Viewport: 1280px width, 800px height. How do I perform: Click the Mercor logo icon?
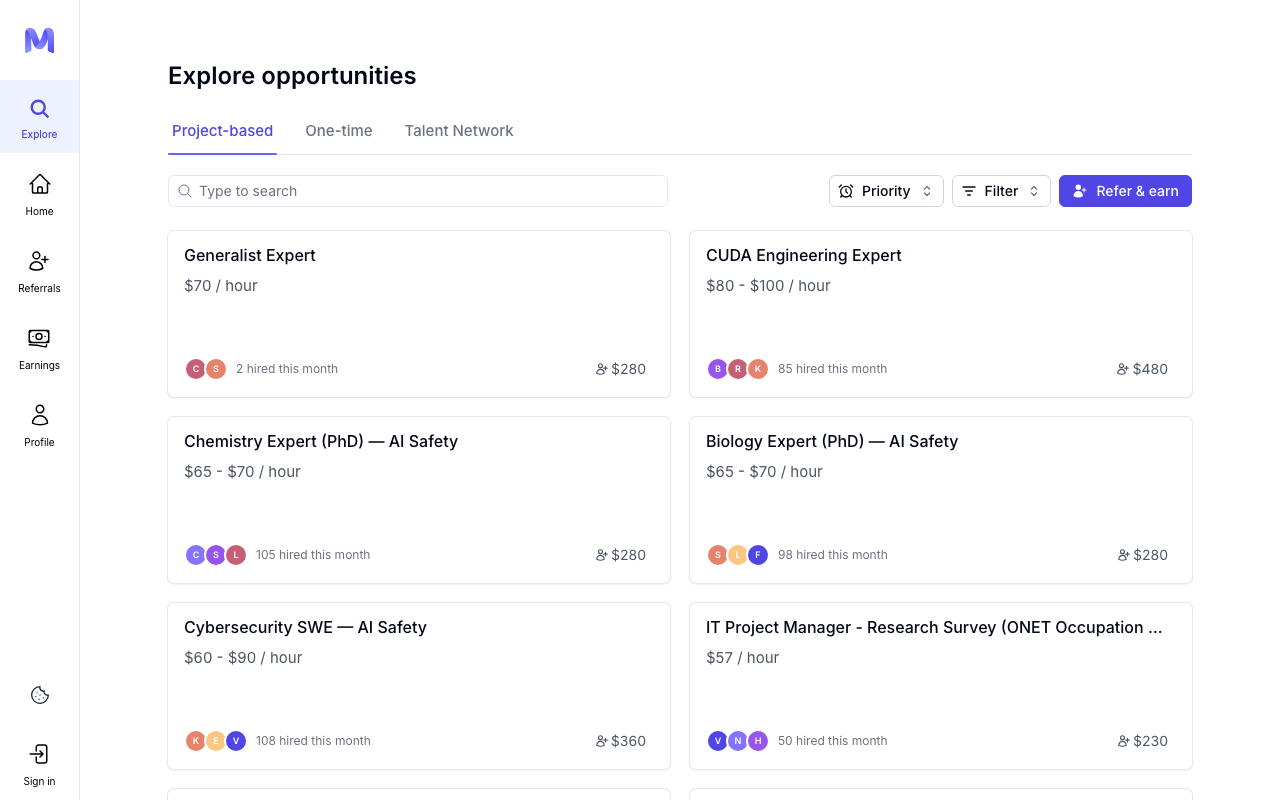click(39, 40)
